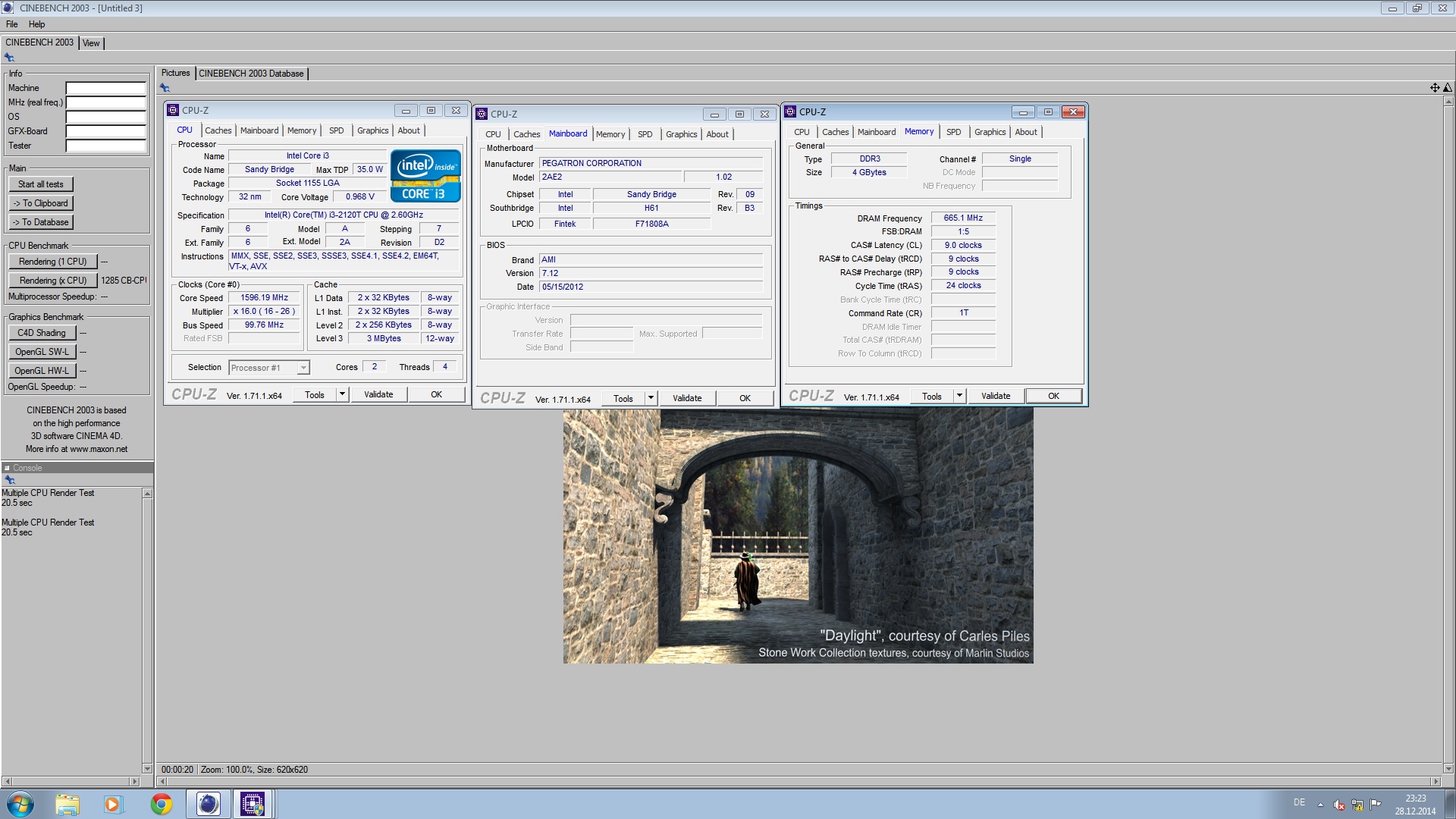
Task: Open Google Chrome from taskbar
Action: (161, 804)
